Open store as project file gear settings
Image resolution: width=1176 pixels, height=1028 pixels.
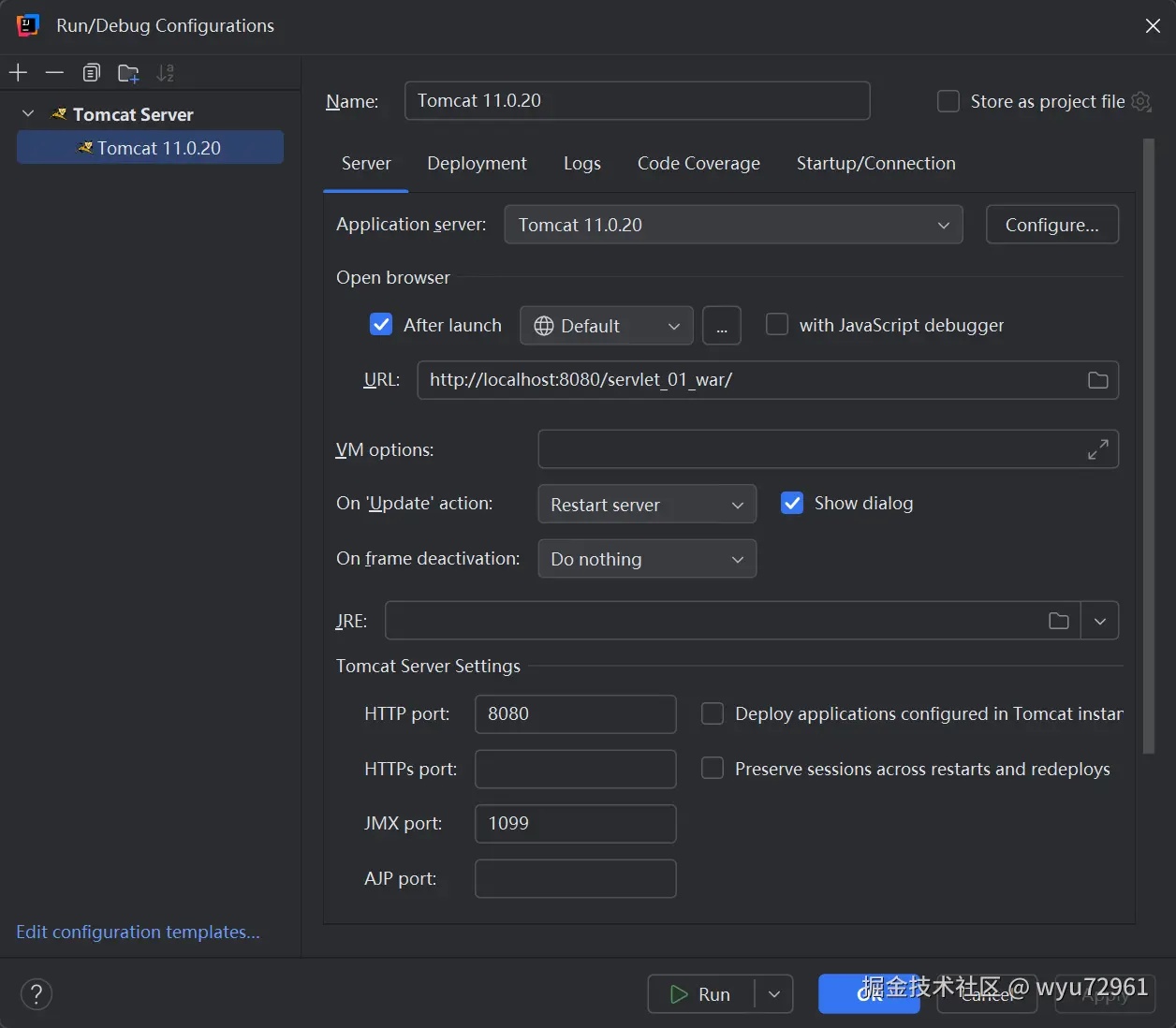click(x=1141, y=101)
